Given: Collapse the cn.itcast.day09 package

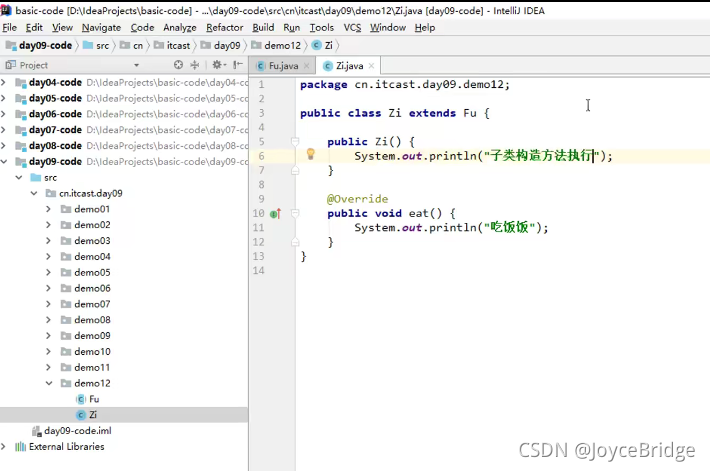Looking at the screenshot, I should (34, 193).
